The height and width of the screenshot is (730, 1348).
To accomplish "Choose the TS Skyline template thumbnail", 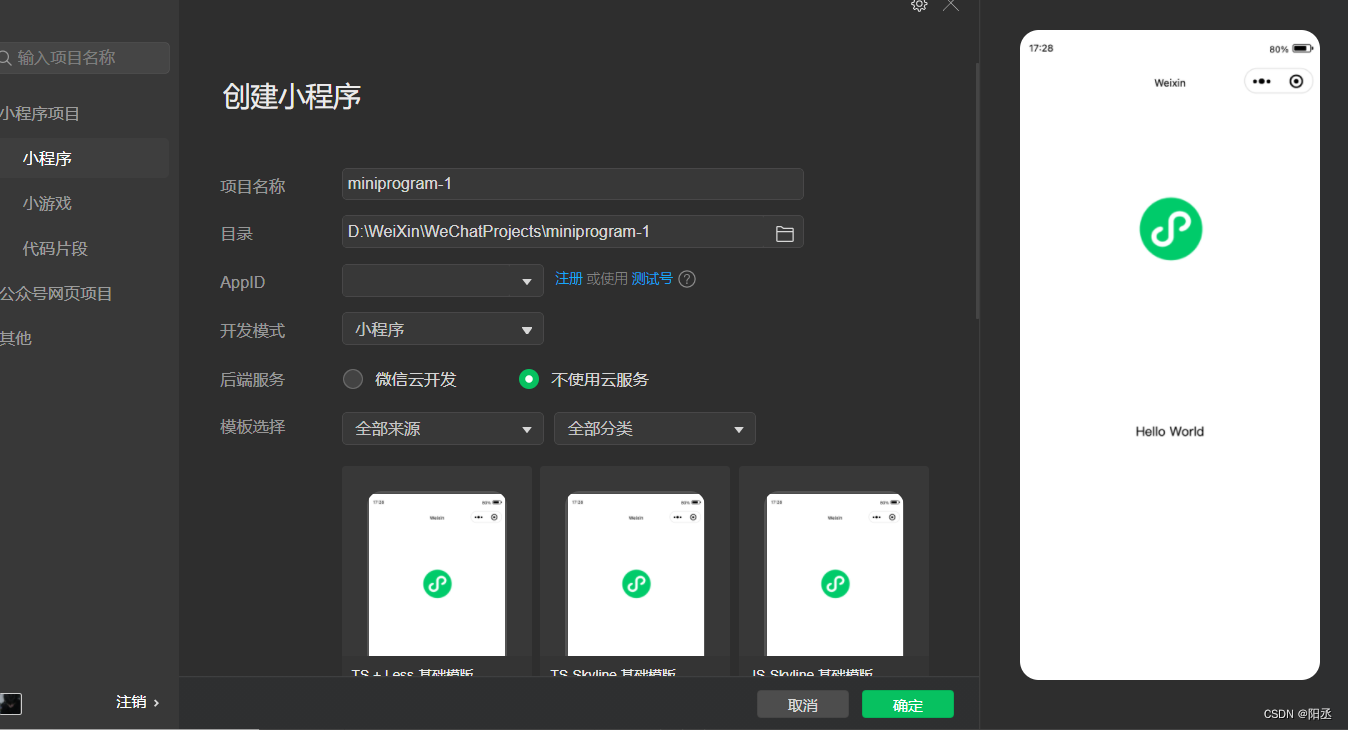I will point(635,570).
